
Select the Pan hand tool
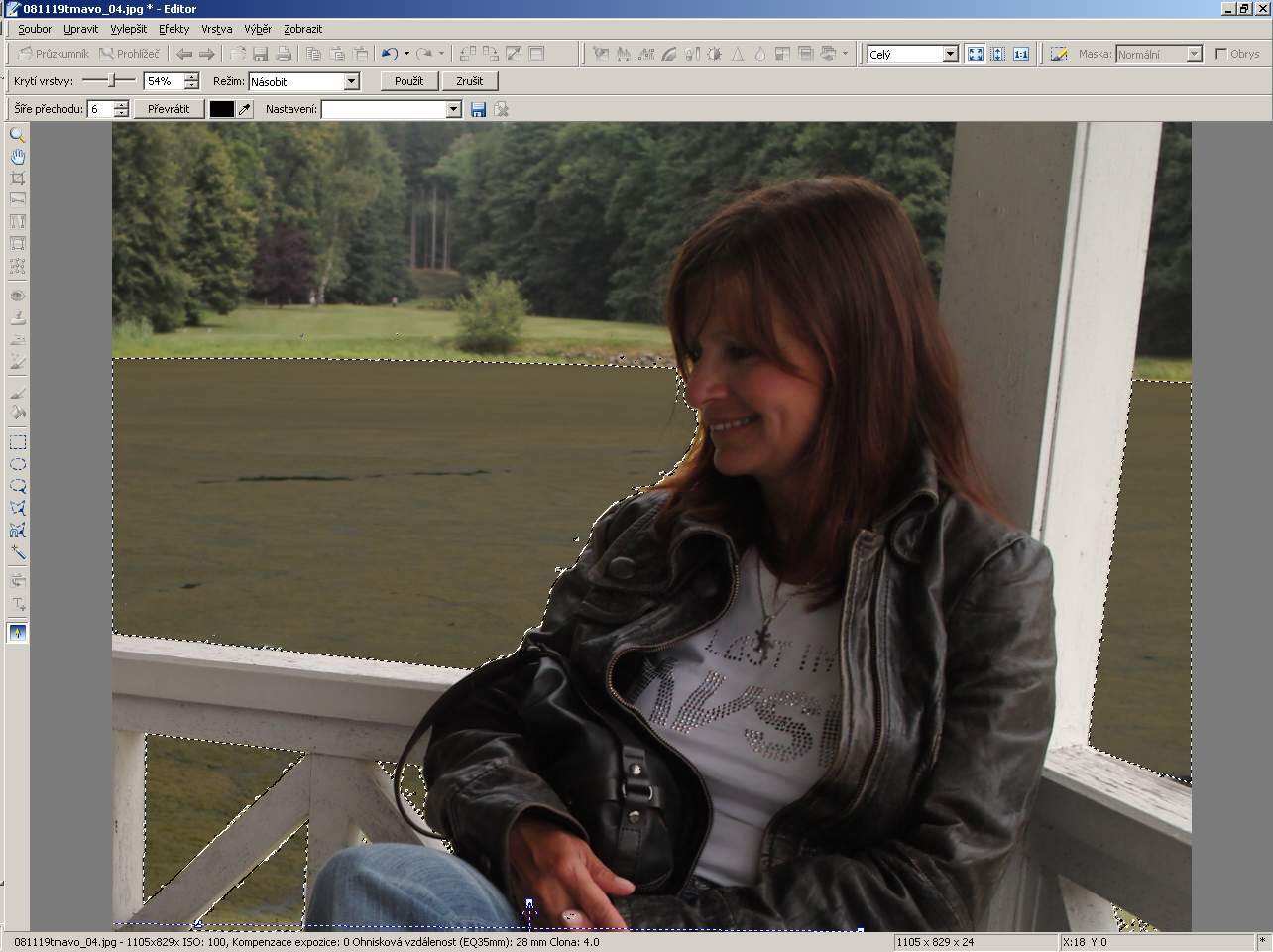tap(17, 157)
